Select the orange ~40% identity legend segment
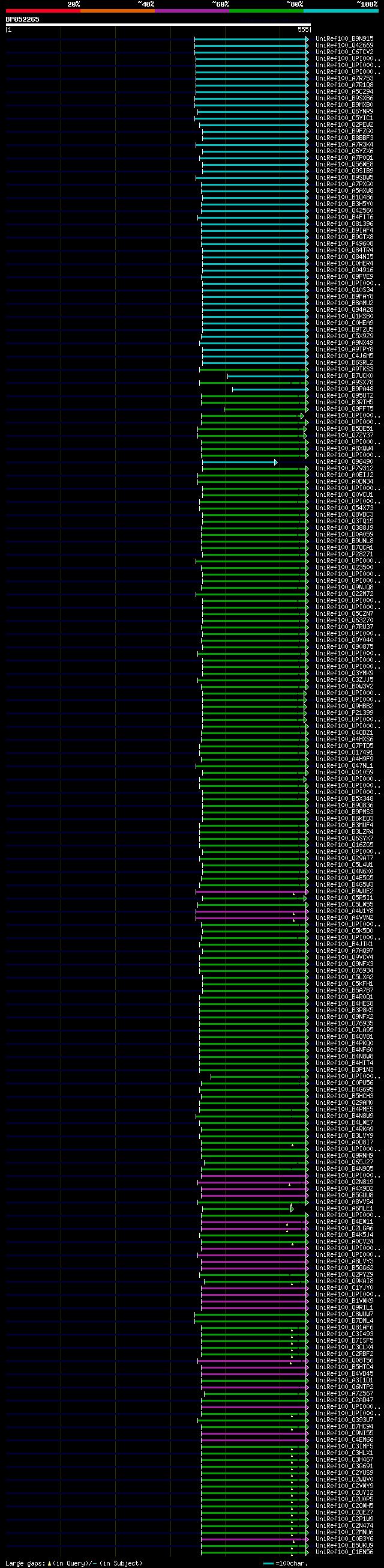Viewport: 384px width, 1568px height. pyautogui.click(x=117, y=10)
